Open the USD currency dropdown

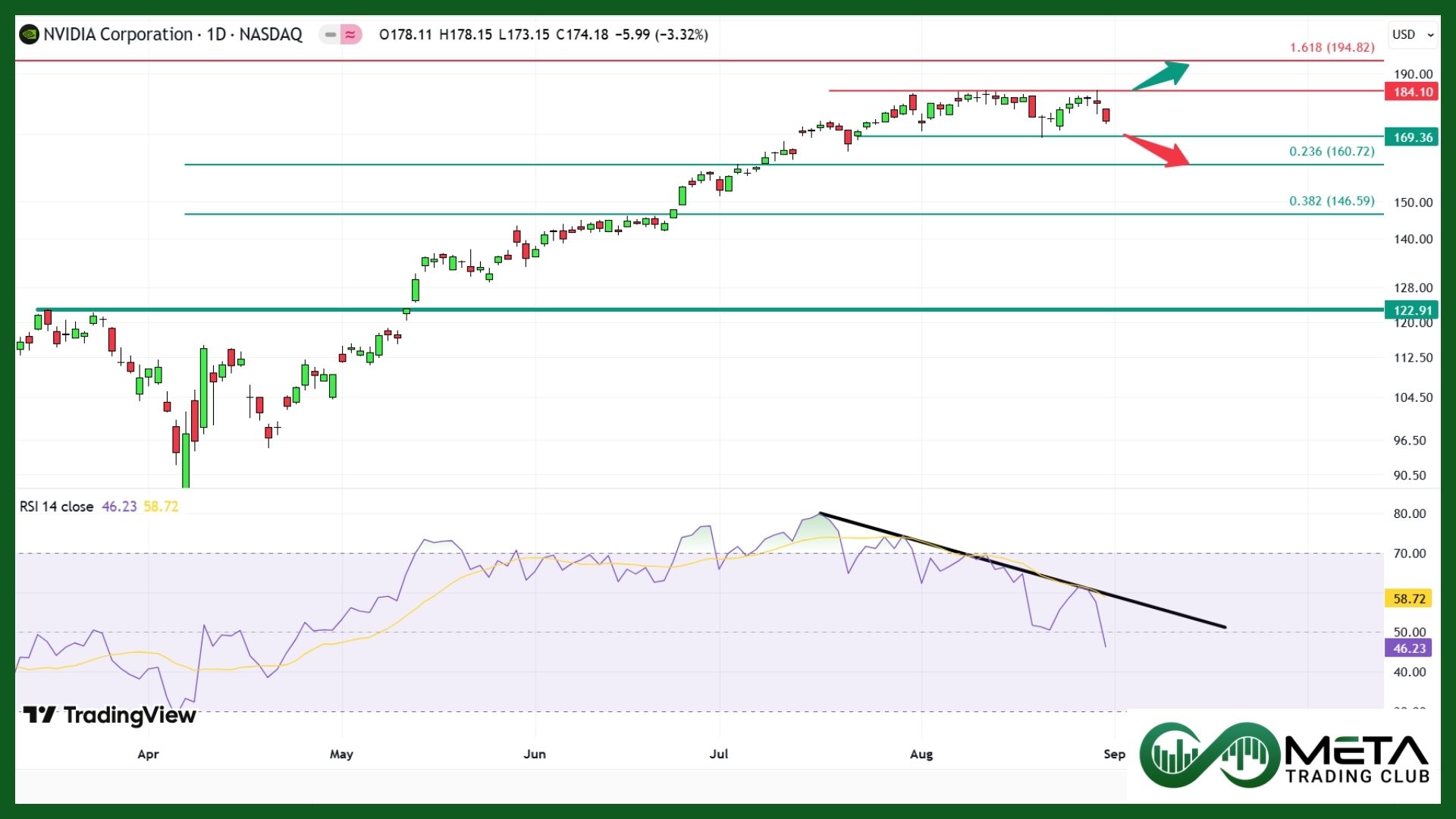tap(1414, 34)
